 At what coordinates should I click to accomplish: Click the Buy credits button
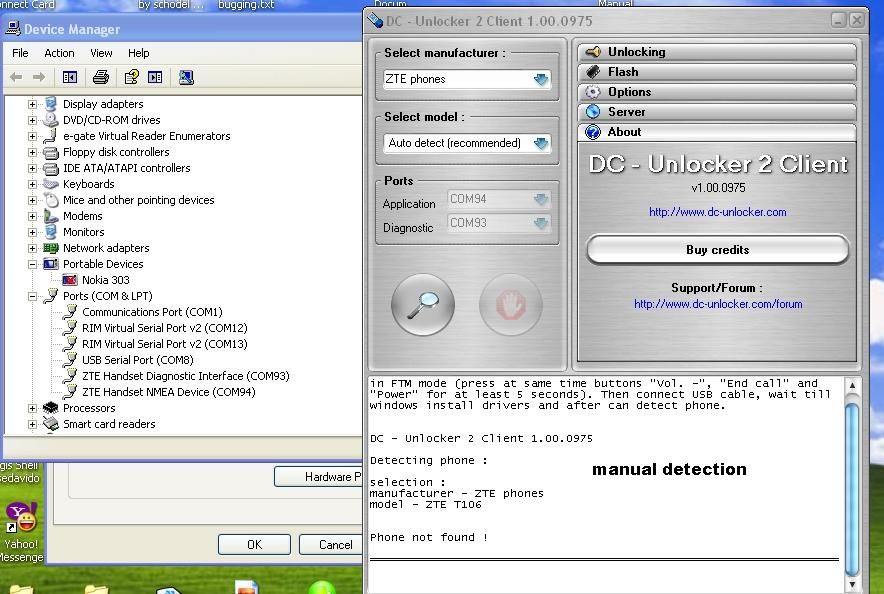[717, 250]
